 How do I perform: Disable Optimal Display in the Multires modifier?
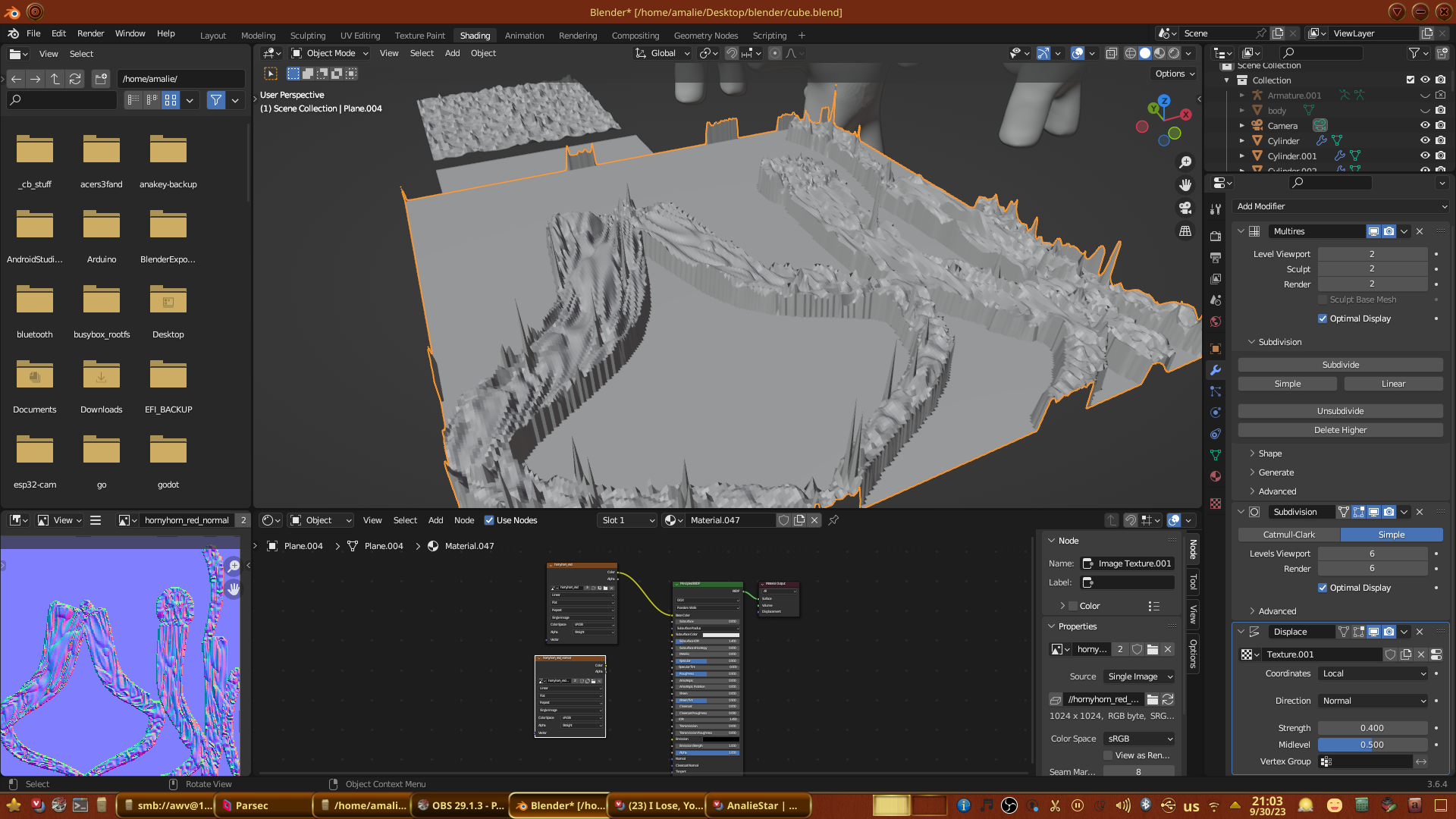(1323, 318)
